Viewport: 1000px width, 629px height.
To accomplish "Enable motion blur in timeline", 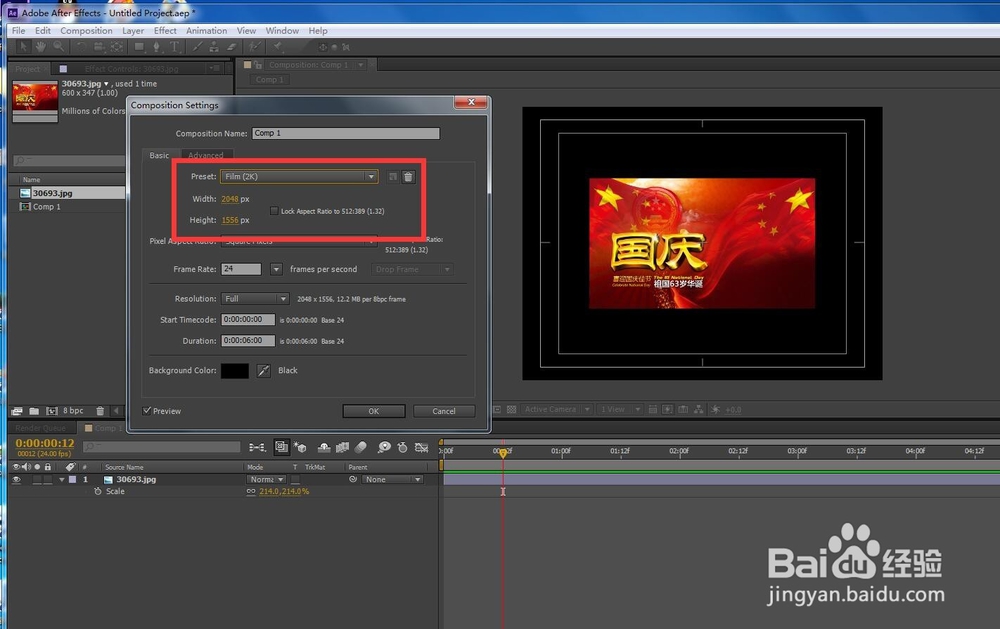I will click(x=360, y=448).
